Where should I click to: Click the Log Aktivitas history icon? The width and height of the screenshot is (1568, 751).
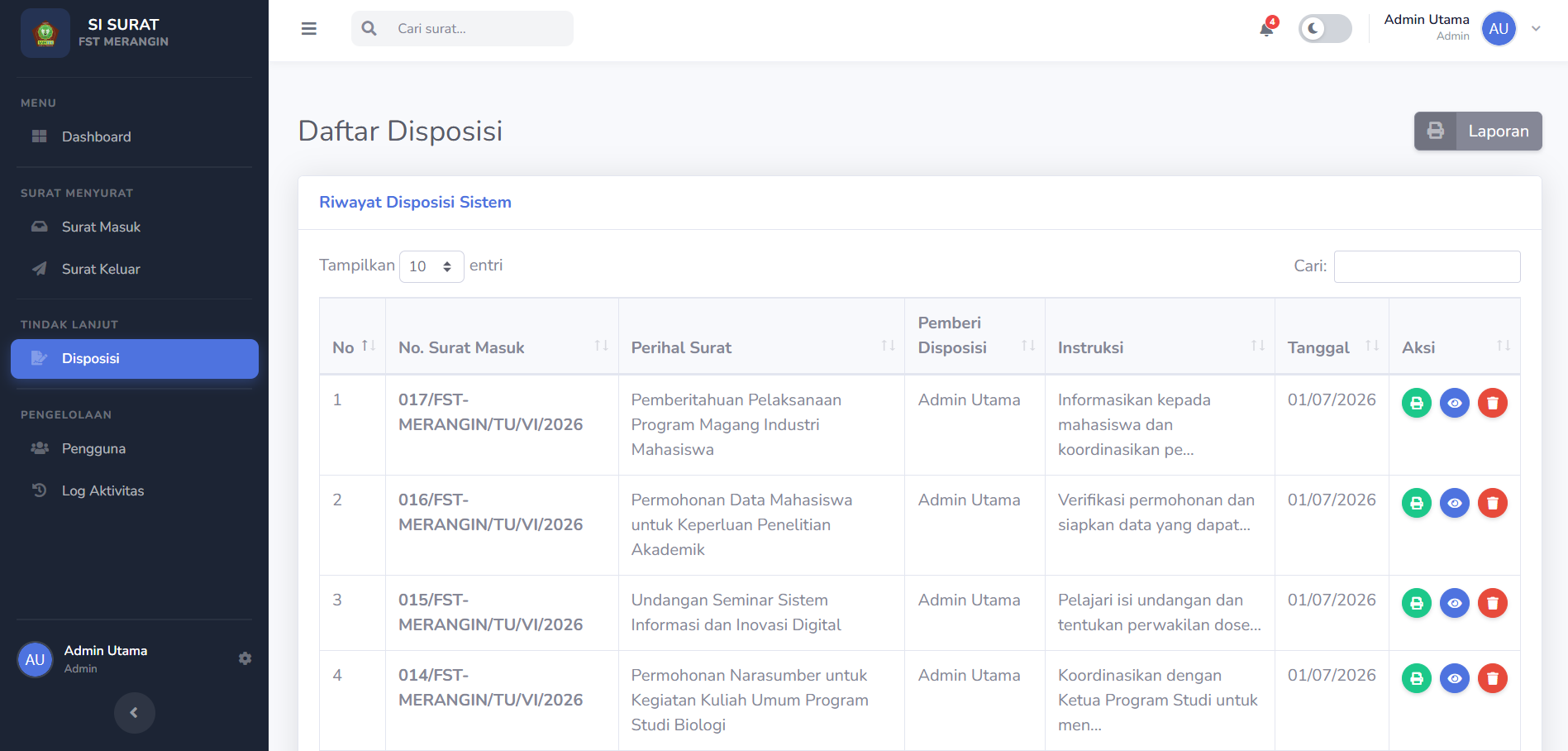(39, 490)
